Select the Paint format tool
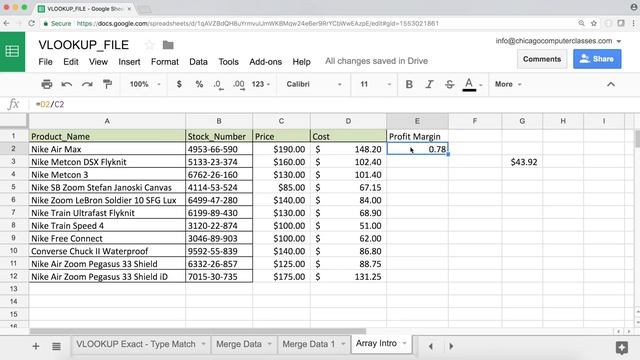Viewport: 640px width, 360px height. (107, 84)
